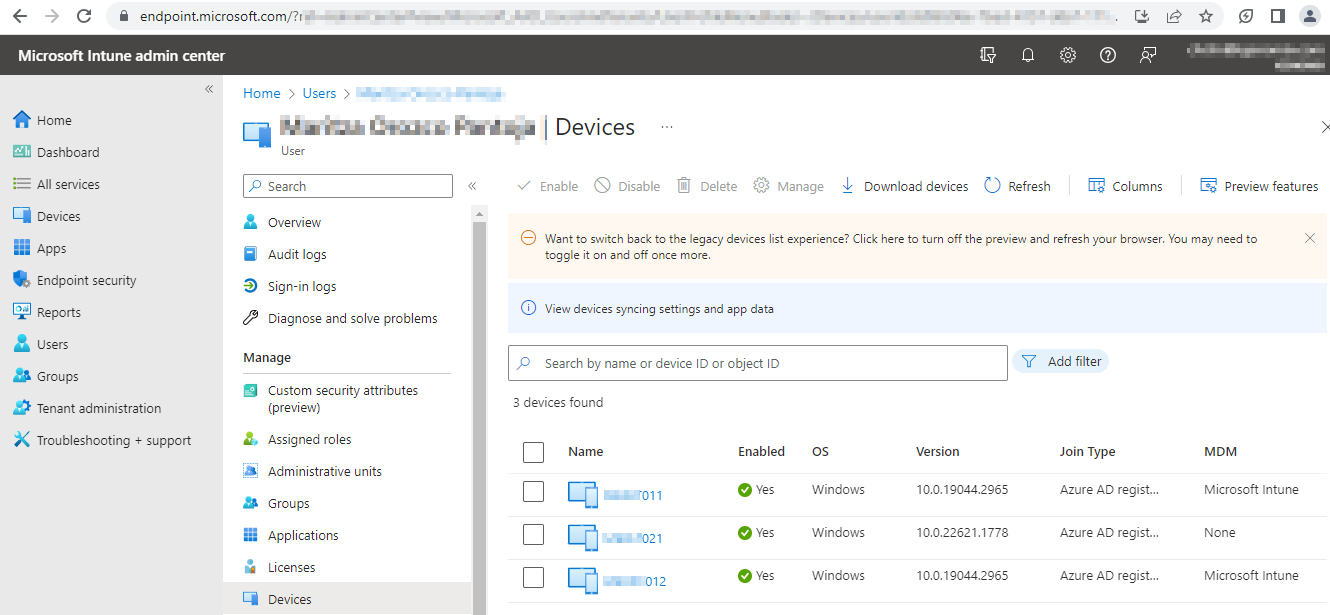Share this page from the address bar
Viewport: 1330px width, 615px height.
tap(1174, 16)
